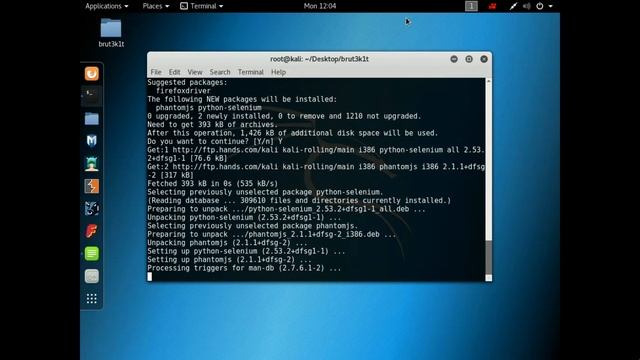Click the '(Reading database ...' line
Viewport: 640px width, 360px height.
[299, 200]
